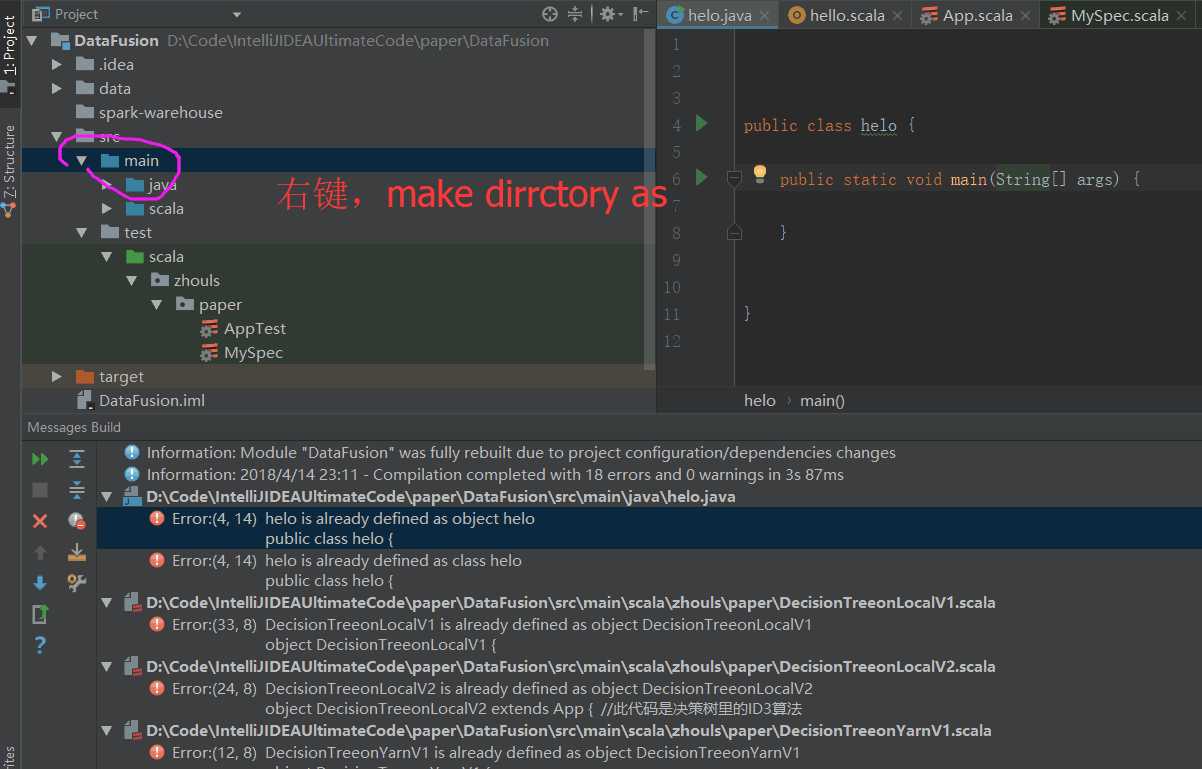Run helo class from line 4 gutter
The width and height of the screenshot is (1202, 769).
[x=701, y=123]
